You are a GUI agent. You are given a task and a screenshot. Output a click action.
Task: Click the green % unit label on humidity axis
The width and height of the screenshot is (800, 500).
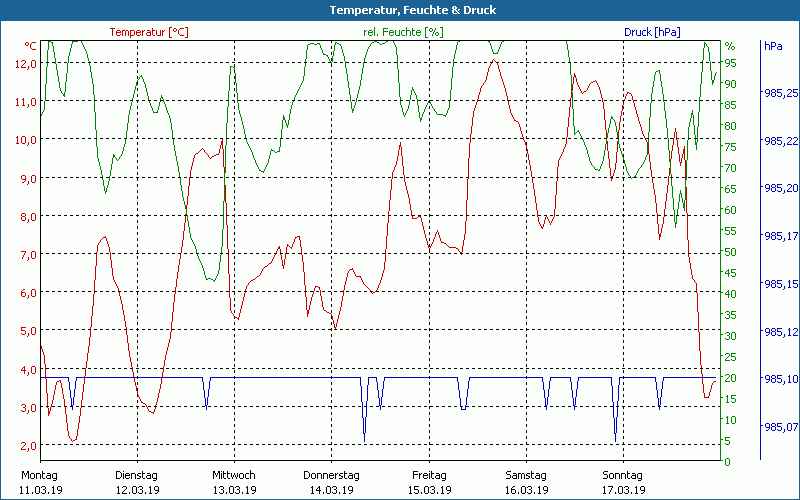point(729,46)
